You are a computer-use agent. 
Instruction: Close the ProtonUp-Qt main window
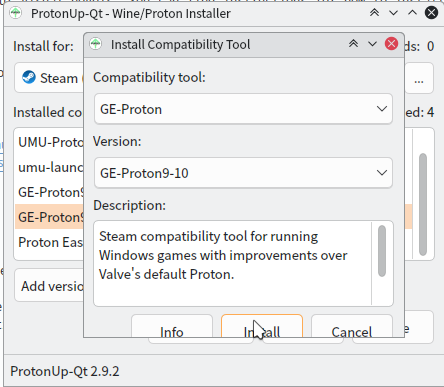click(x=431, y=13)
